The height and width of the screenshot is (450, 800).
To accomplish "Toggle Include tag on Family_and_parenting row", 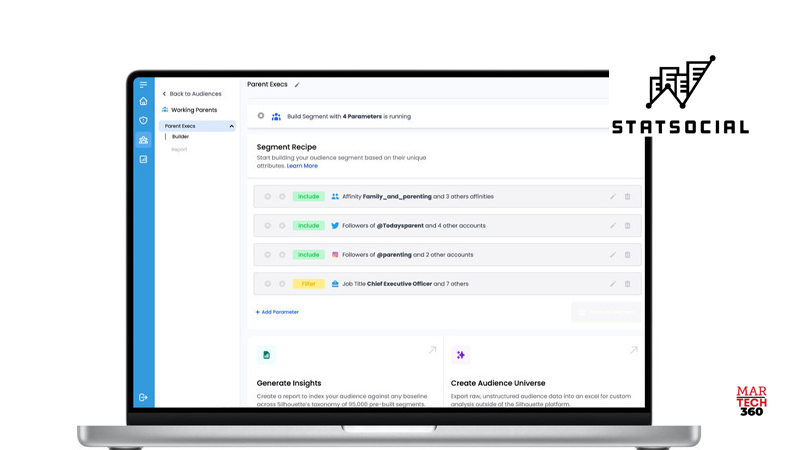I will click(309, 196).
